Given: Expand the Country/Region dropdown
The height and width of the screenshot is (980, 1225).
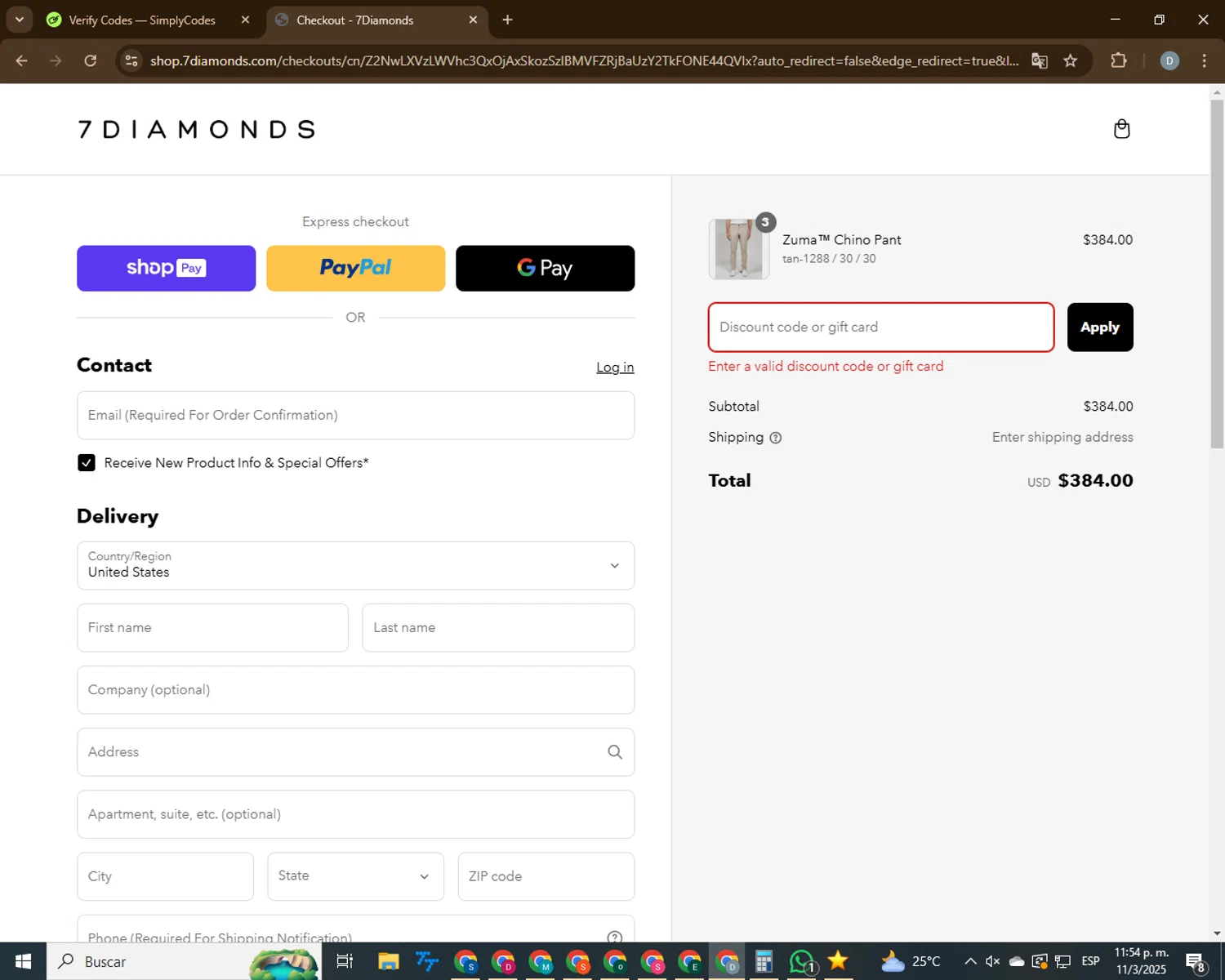Looking at the screenshot, I should [x=355, y=565].
